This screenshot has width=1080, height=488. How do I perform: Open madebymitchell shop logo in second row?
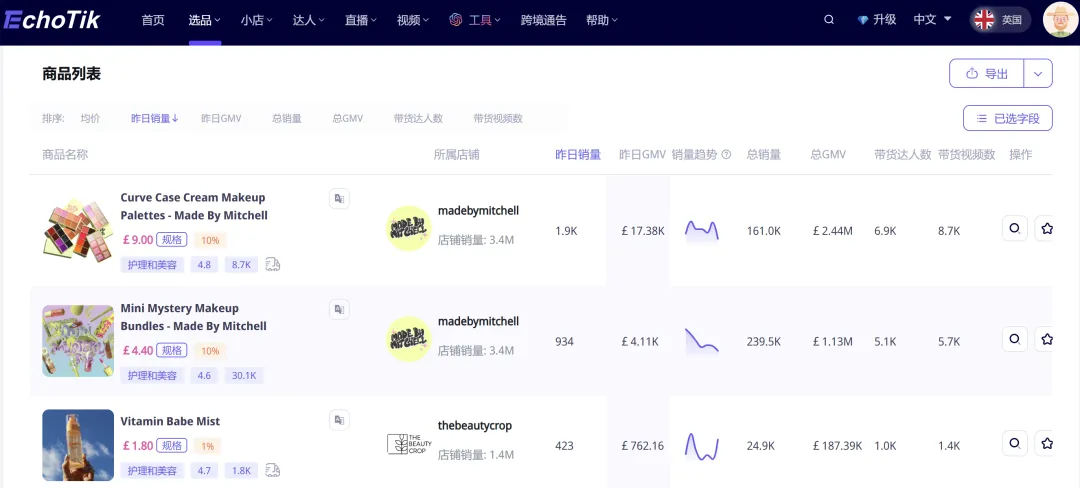click(x=408, y=339)
